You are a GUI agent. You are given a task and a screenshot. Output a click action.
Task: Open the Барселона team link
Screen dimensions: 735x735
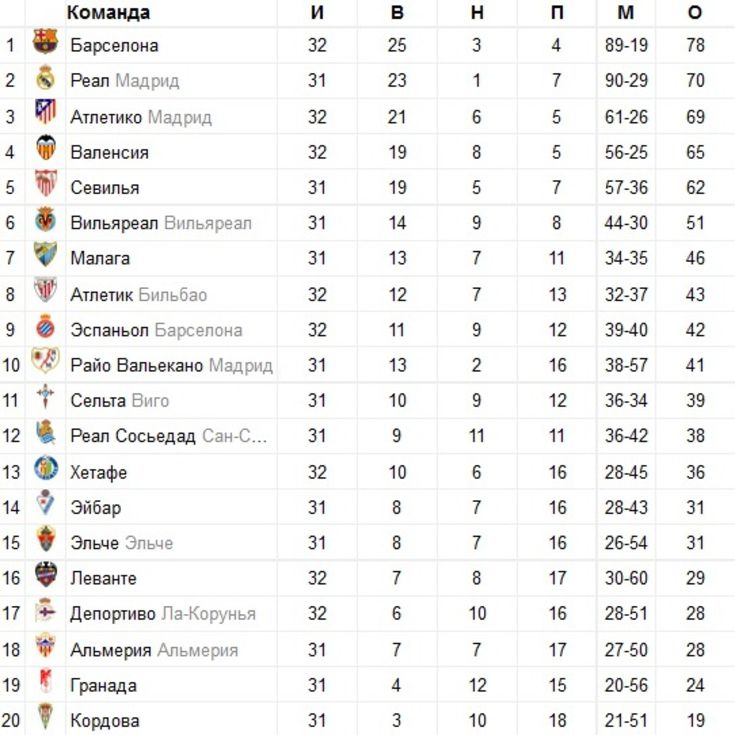(x=114, y=45)
